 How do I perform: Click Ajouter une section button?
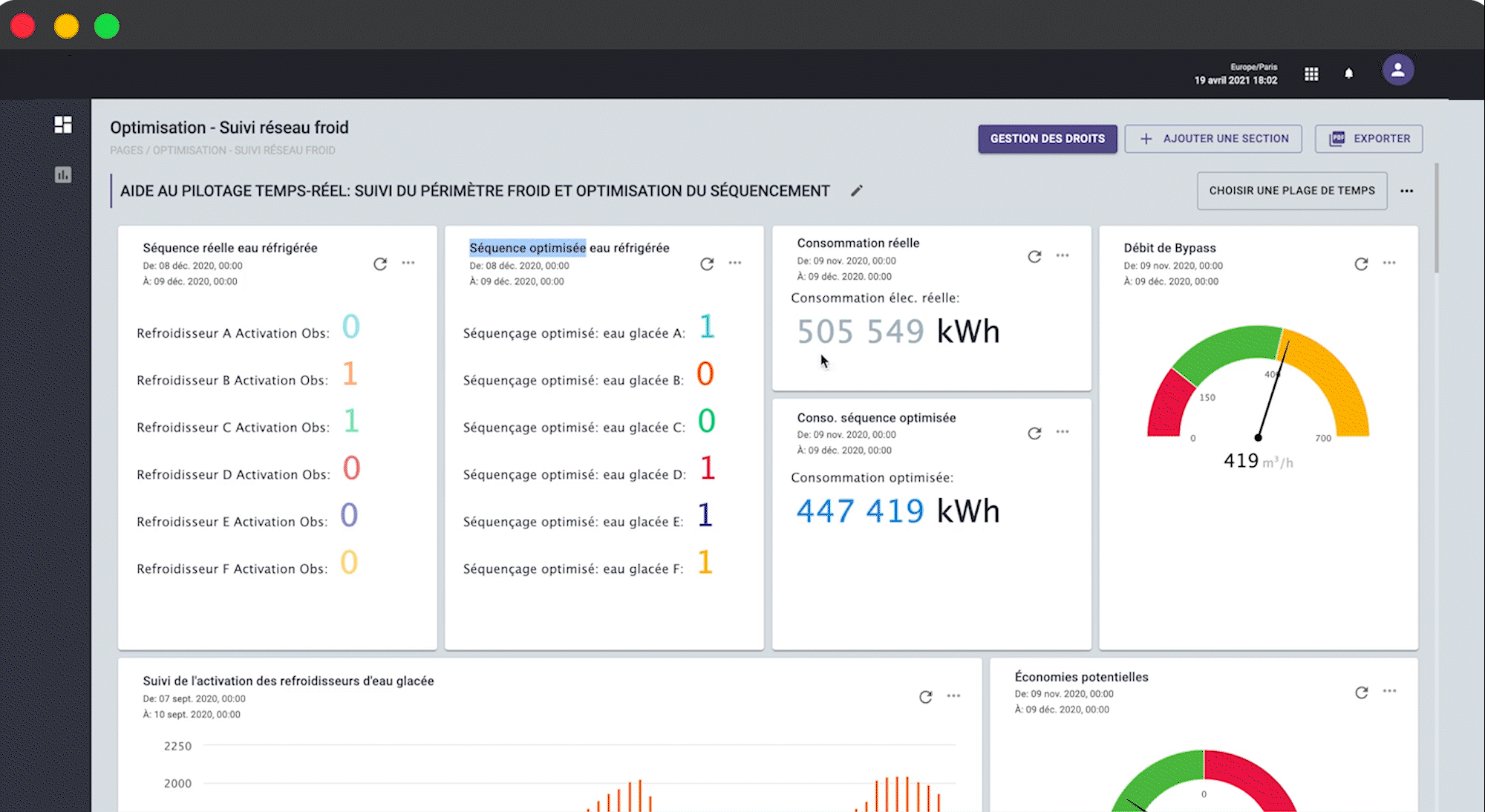click(x=1213, y=139)
